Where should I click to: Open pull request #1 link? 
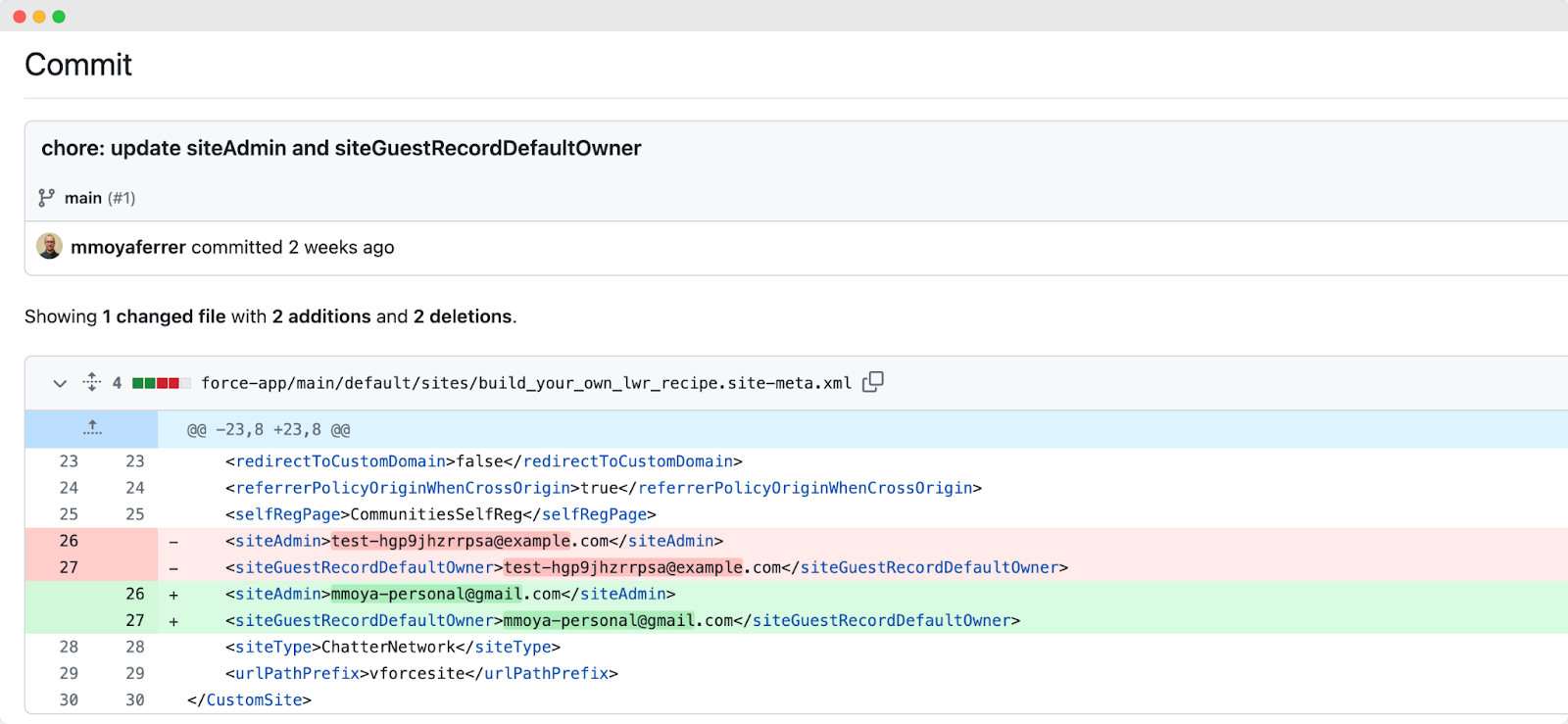pyautogui.click(x=122, y=198)
